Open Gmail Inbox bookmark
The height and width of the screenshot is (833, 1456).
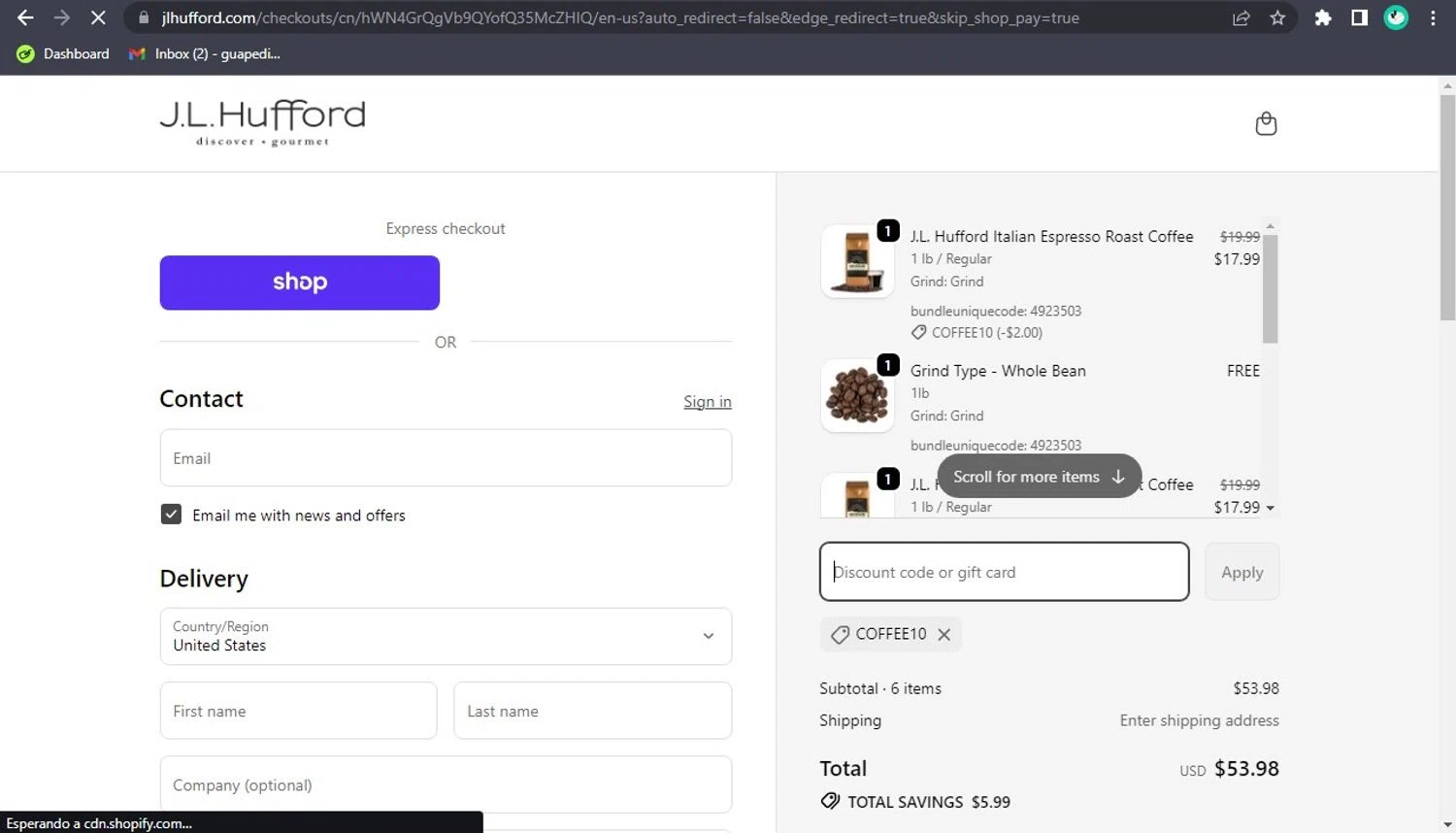click(205, 53)
